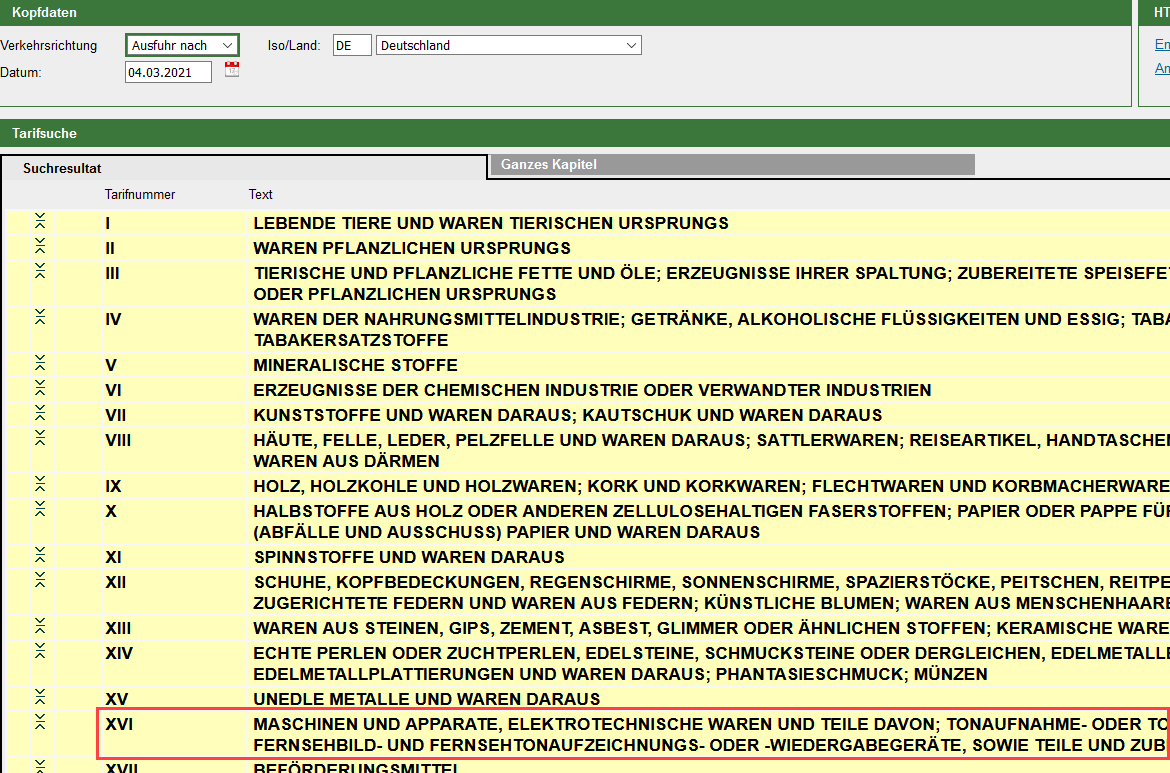
Task: Expand section IV Nahrungsmittelindustrie
Action: click(x=40, y=317)
